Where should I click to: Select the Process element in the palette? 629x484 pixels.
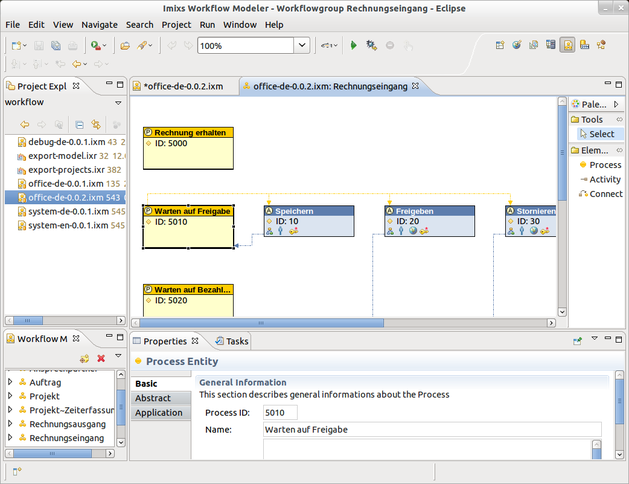[604, 164]
